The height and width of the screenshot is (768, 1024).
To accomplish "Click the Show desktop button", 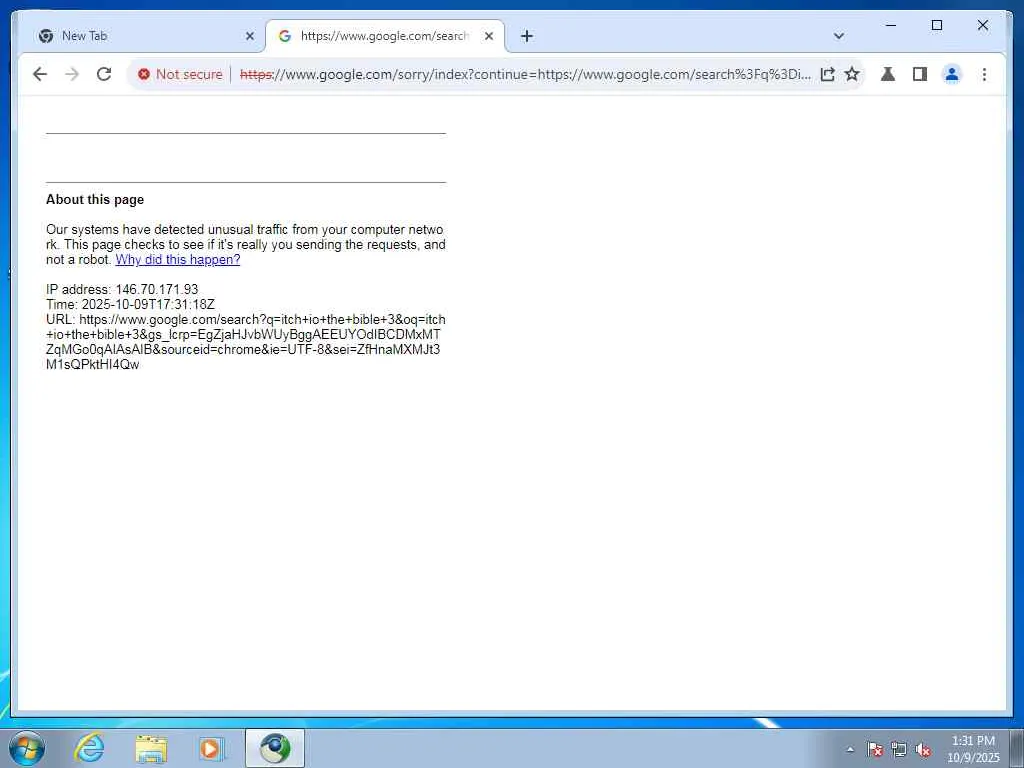I will 1017,748.
